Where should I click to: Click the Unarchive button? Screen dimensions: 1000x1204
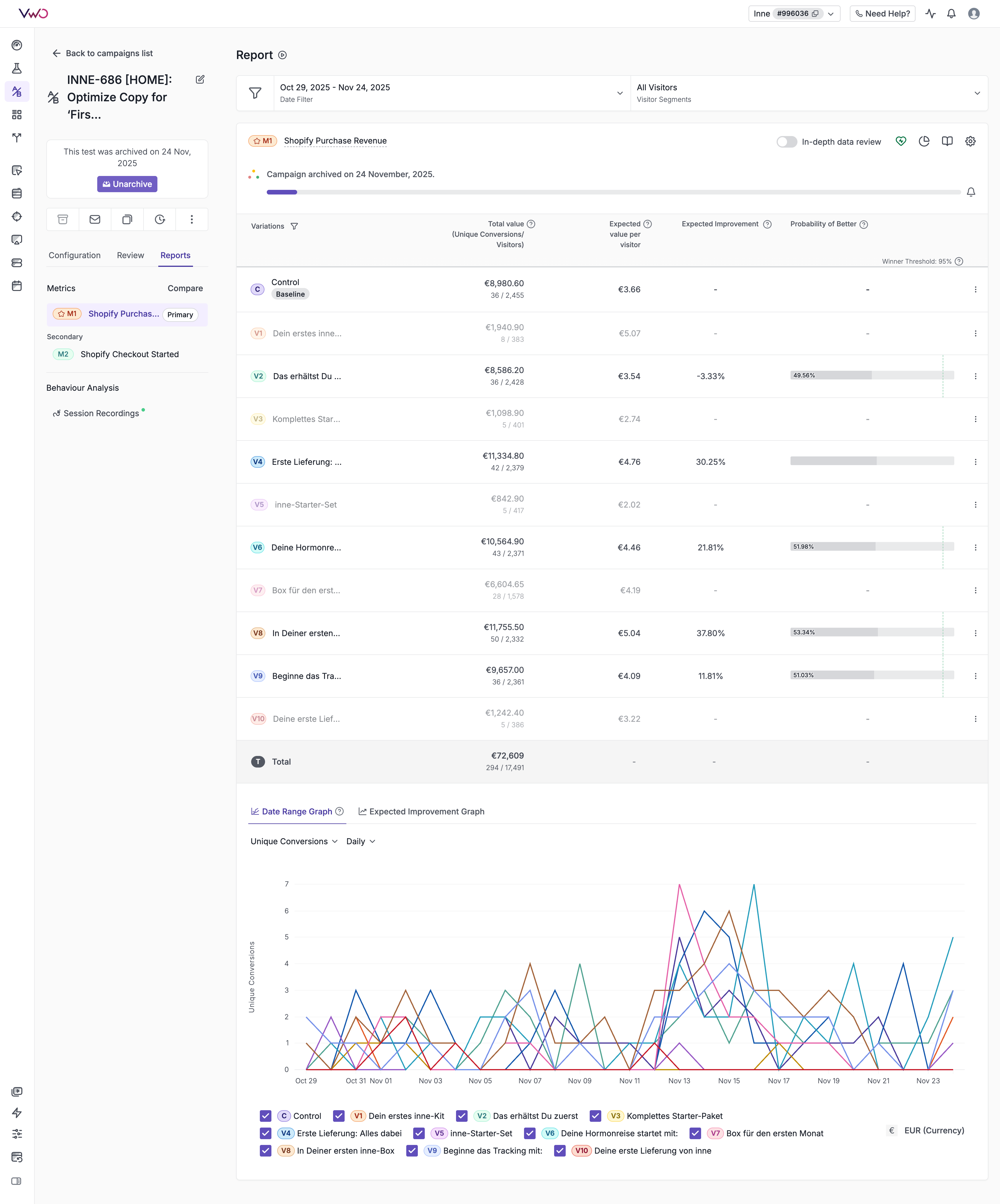coord(127,184)
